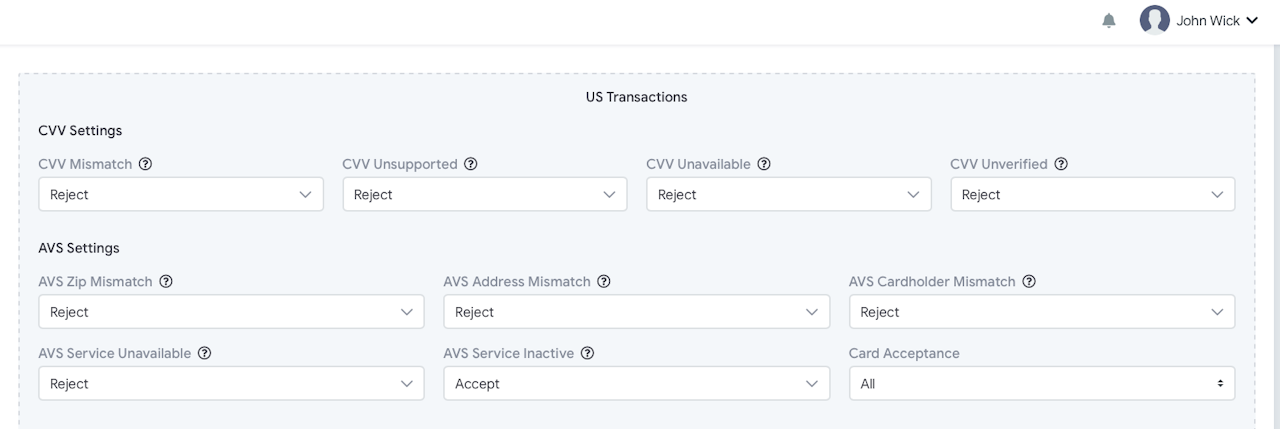The image size is (1280, 429).
Task: Expand the CVV Unverified dropdown
Action: click(x=1092, y=195)
